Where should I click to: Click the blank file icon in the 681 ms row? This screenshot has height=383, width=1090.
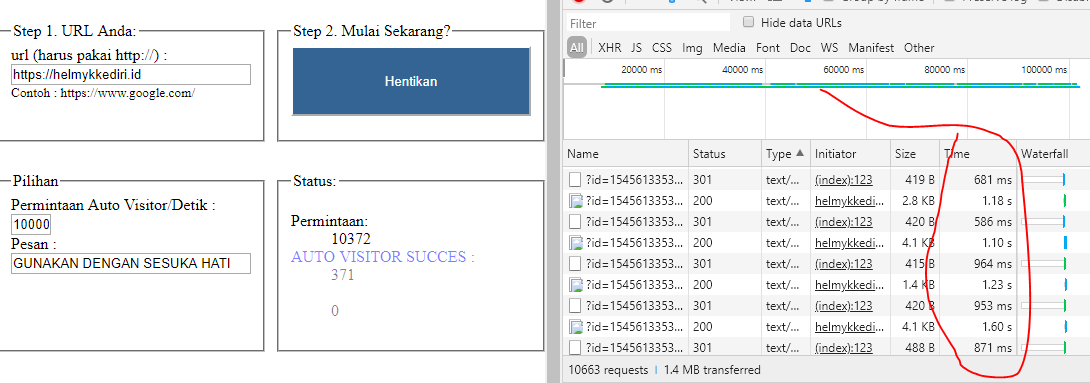pyautogui.click(x=575, y=180)
